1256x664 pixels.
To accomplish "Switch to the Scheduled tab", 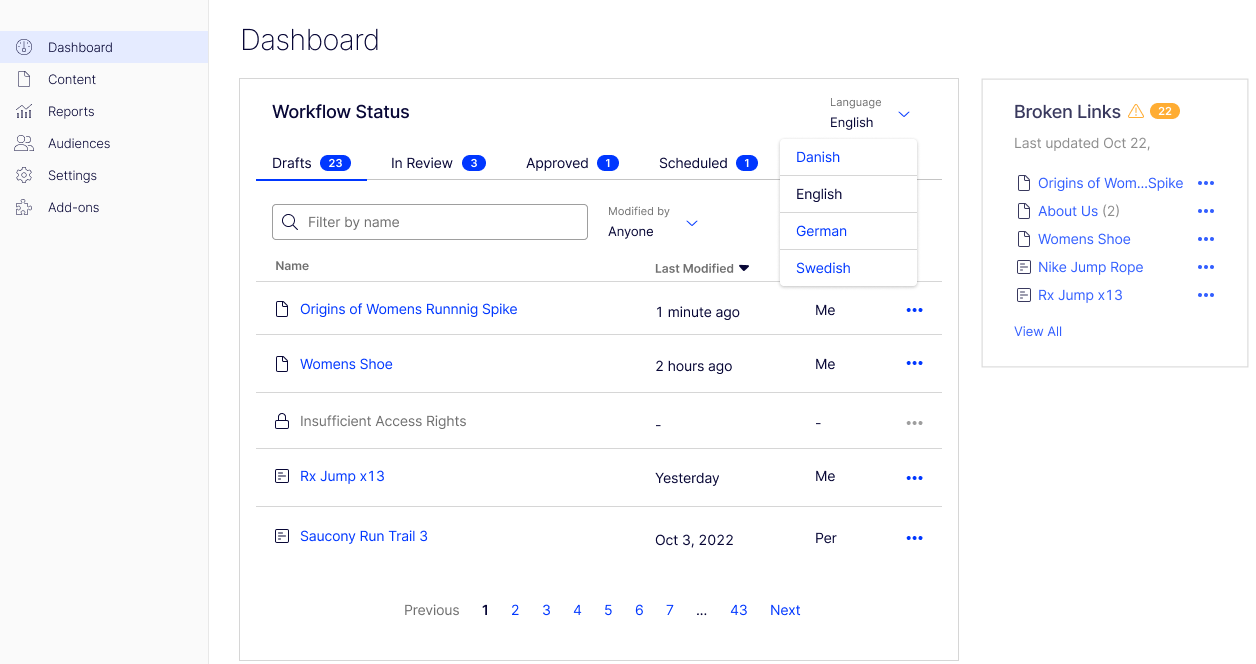I will (708, 163).
